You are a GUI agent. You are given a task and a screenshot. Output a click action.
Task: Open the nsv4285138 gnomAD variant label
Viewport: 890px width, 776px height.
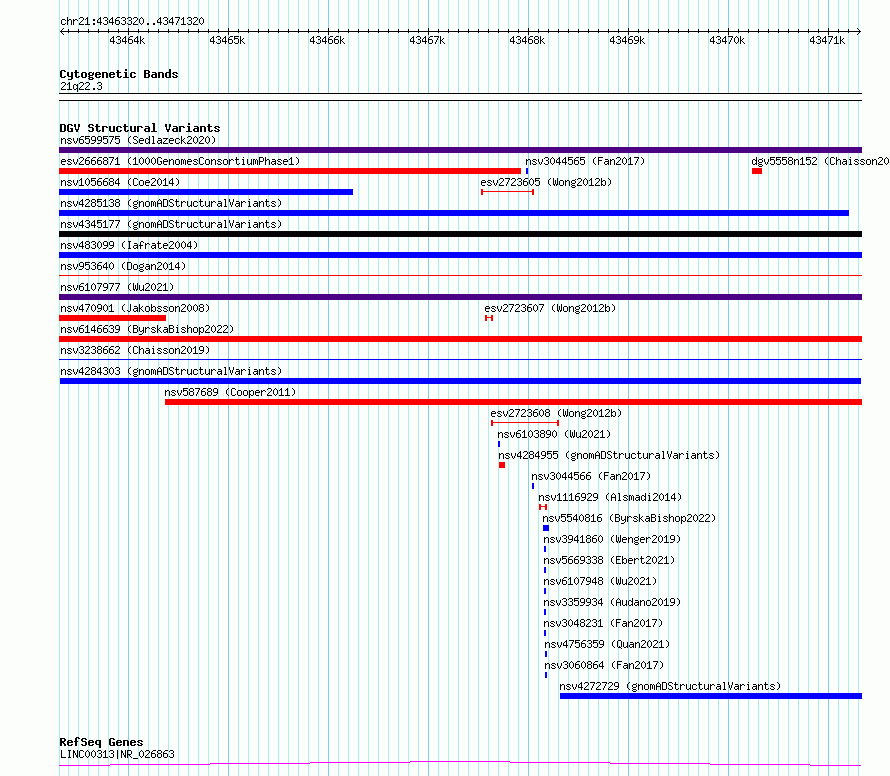[171, 203]
